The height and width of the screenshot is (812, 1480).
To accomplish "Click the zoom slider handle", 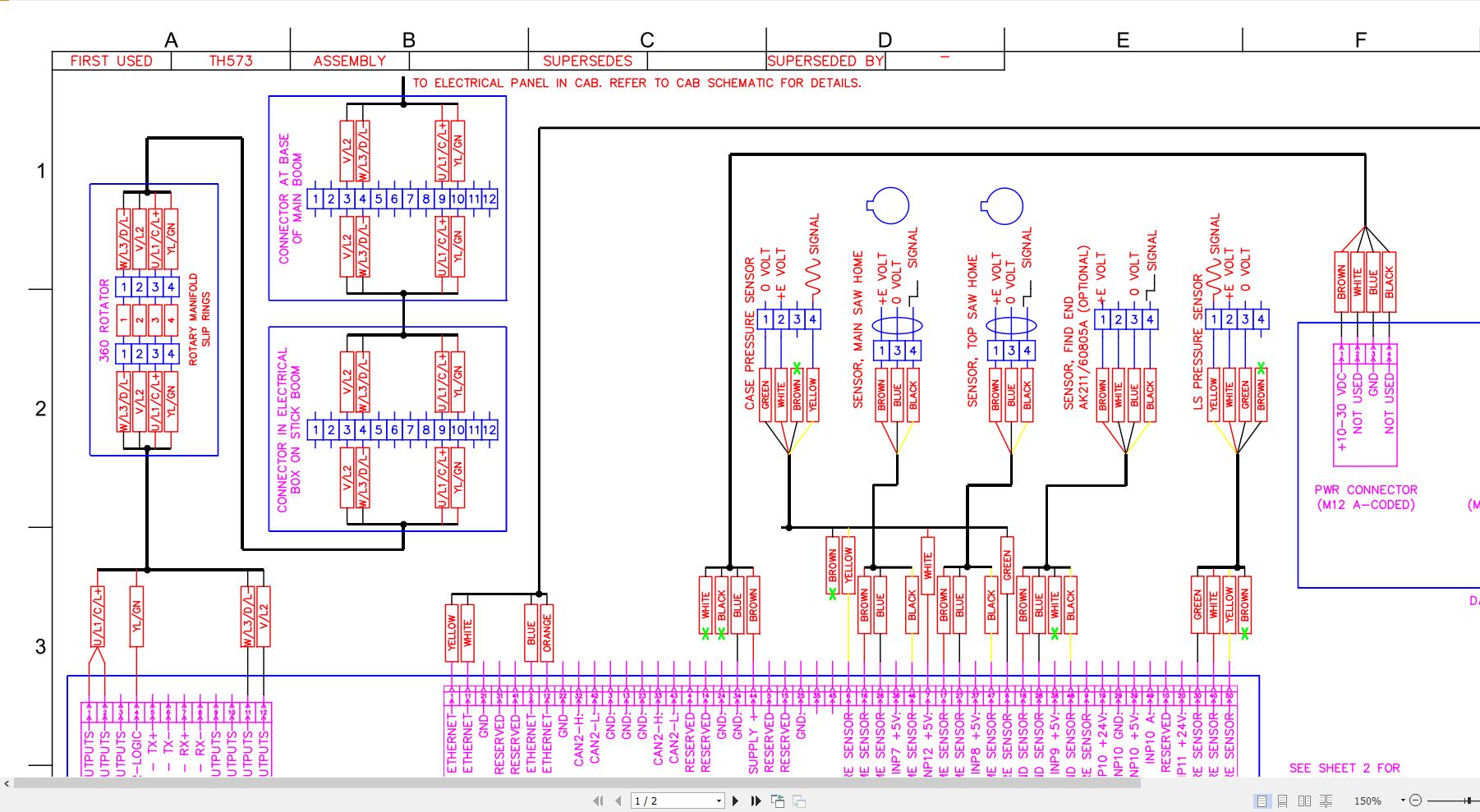I will tap(1469, 801).
